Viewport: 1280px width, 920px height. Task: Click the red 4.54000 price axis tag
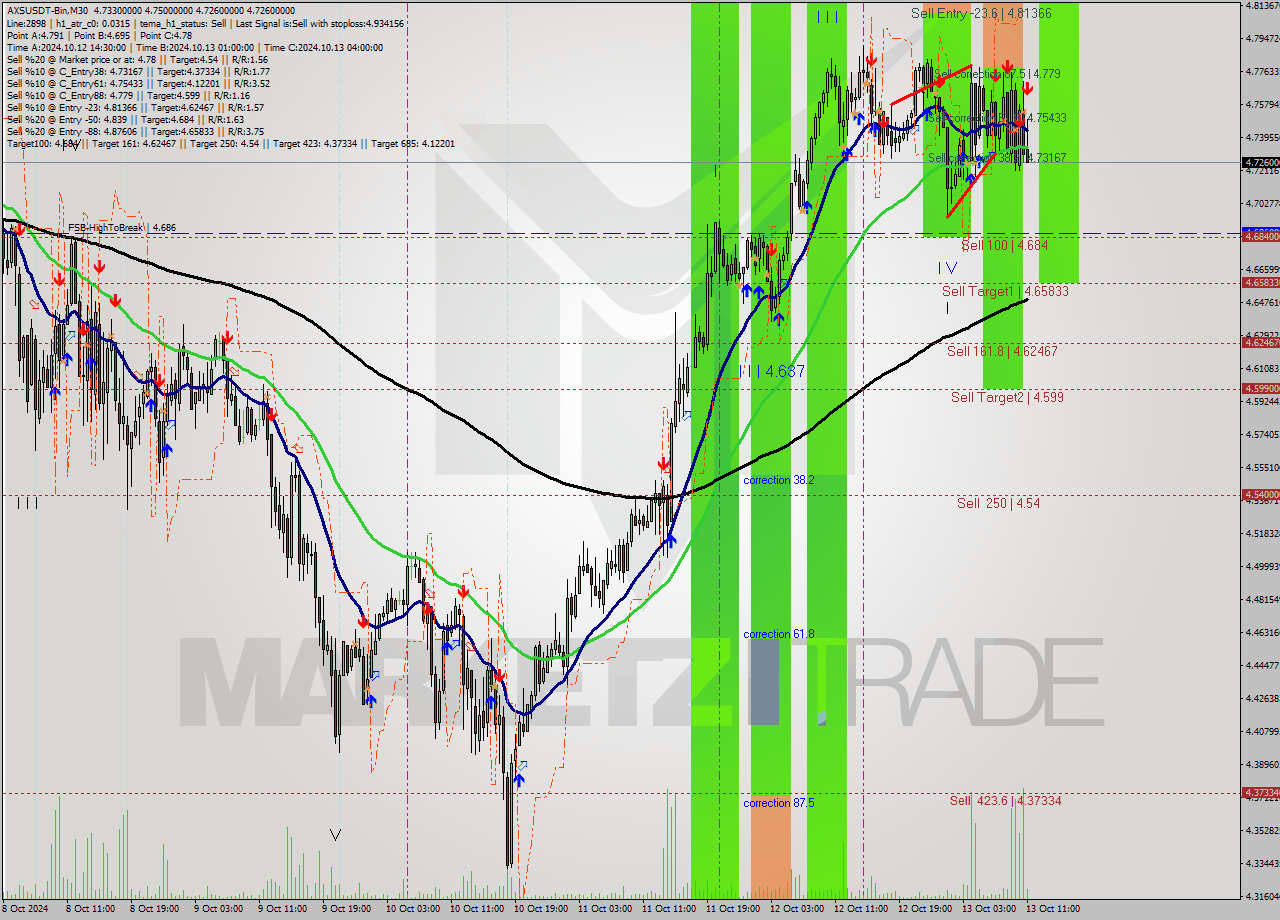tap(1259, 494)
